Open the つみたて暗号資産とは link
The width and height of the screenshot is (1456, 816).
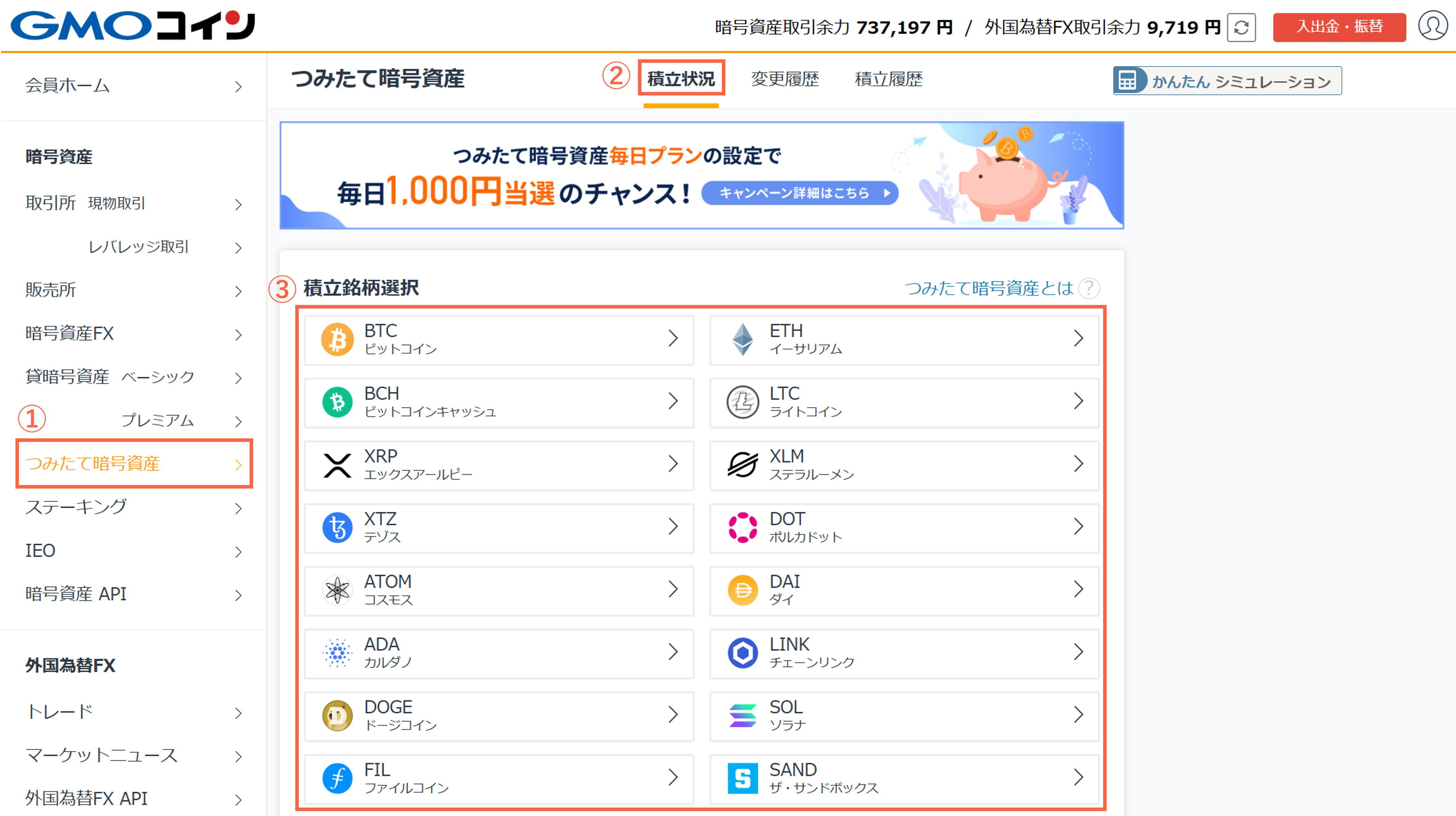pos(989,288)
